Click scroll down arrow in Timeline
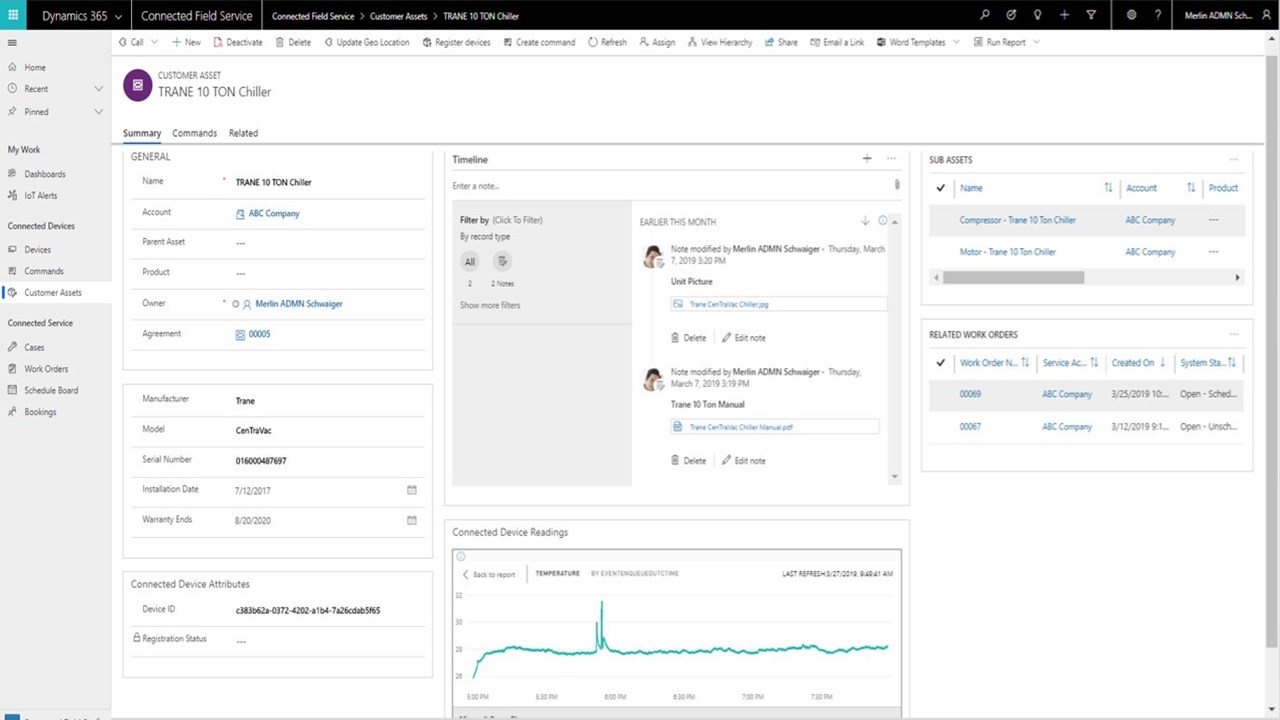 (895, 477)
